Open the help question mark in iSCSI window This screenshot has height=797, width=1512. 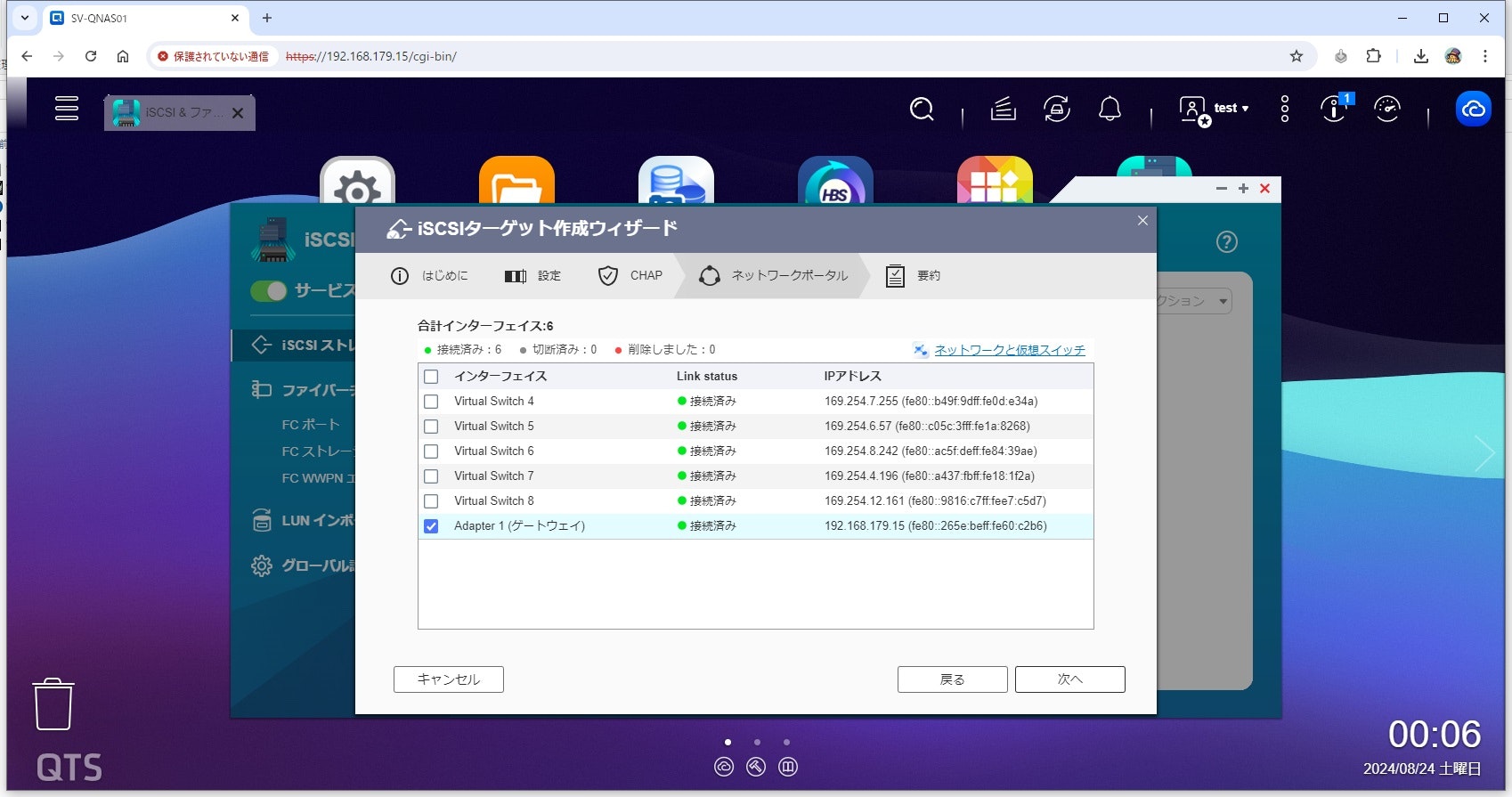pyautogui.click(x=1227, y=242)
